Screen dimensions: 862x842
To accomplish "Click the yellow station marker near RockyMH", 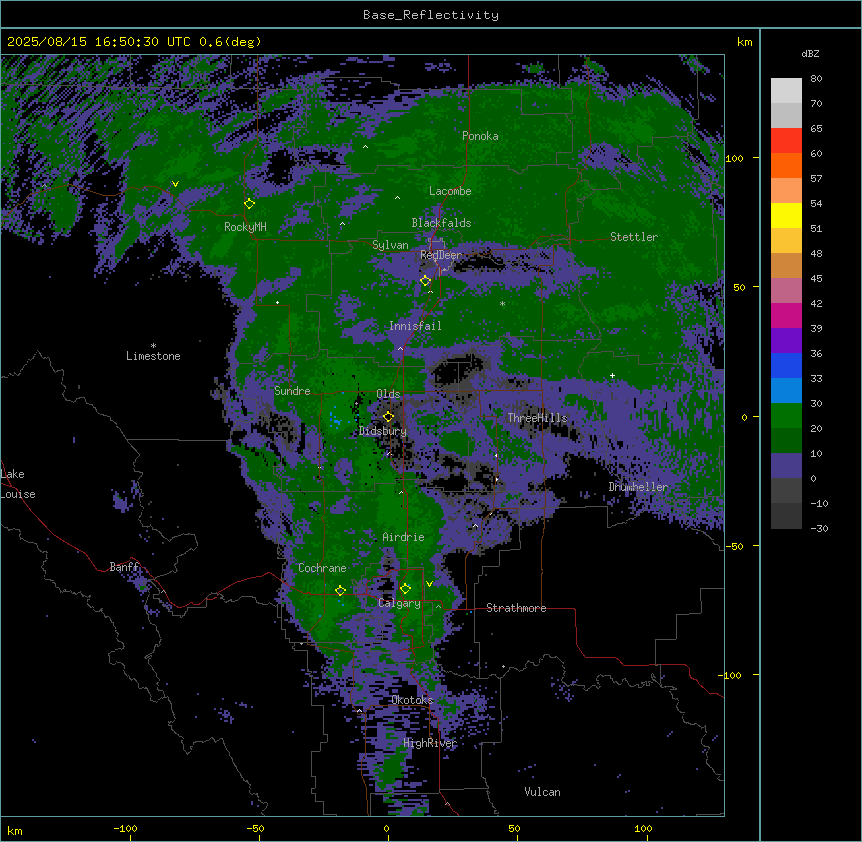I will tap(250, 204).
